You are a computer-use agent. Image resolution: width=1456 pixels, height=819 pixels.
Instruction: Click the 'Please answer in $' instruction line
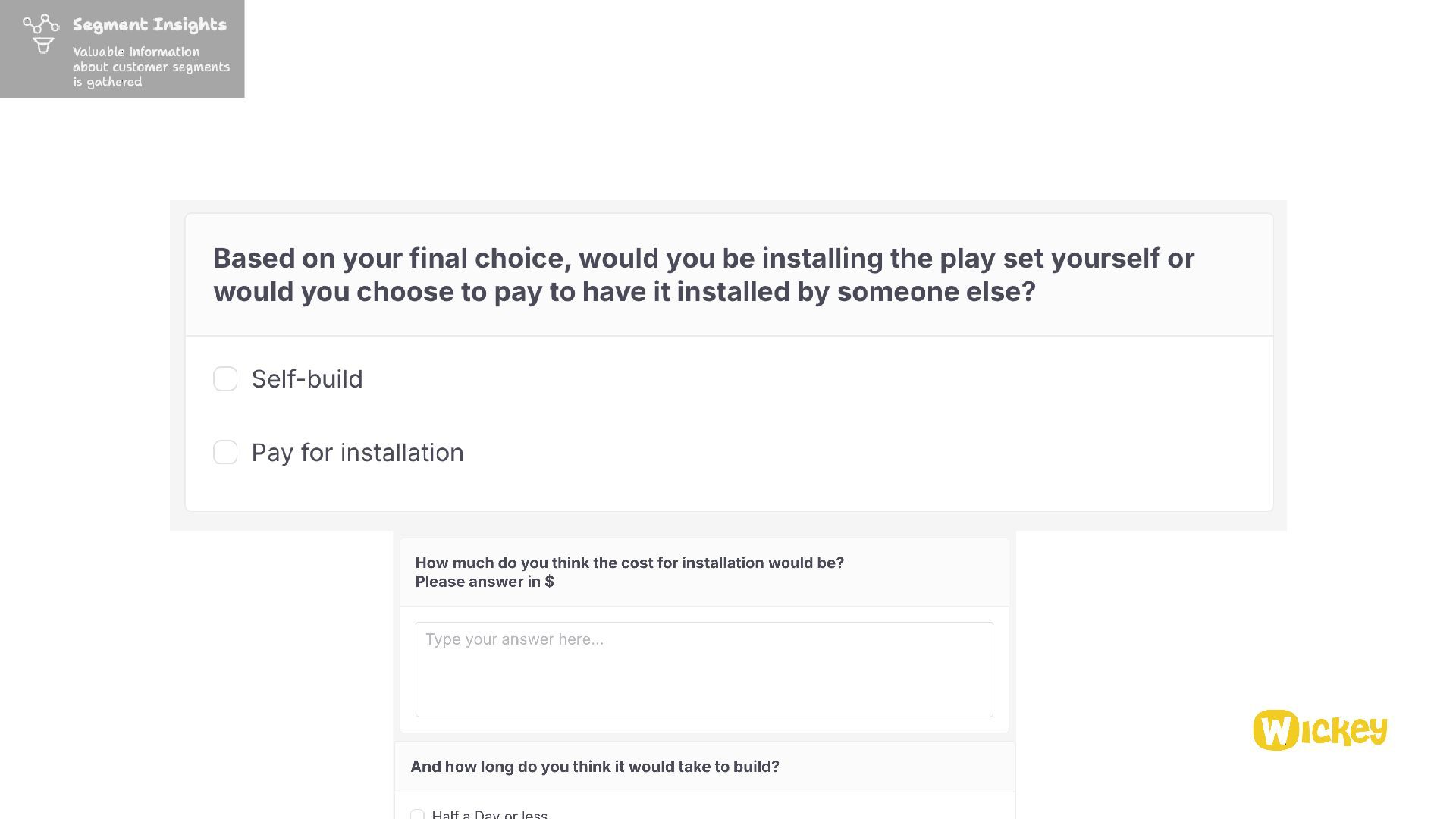pos(485,582)
